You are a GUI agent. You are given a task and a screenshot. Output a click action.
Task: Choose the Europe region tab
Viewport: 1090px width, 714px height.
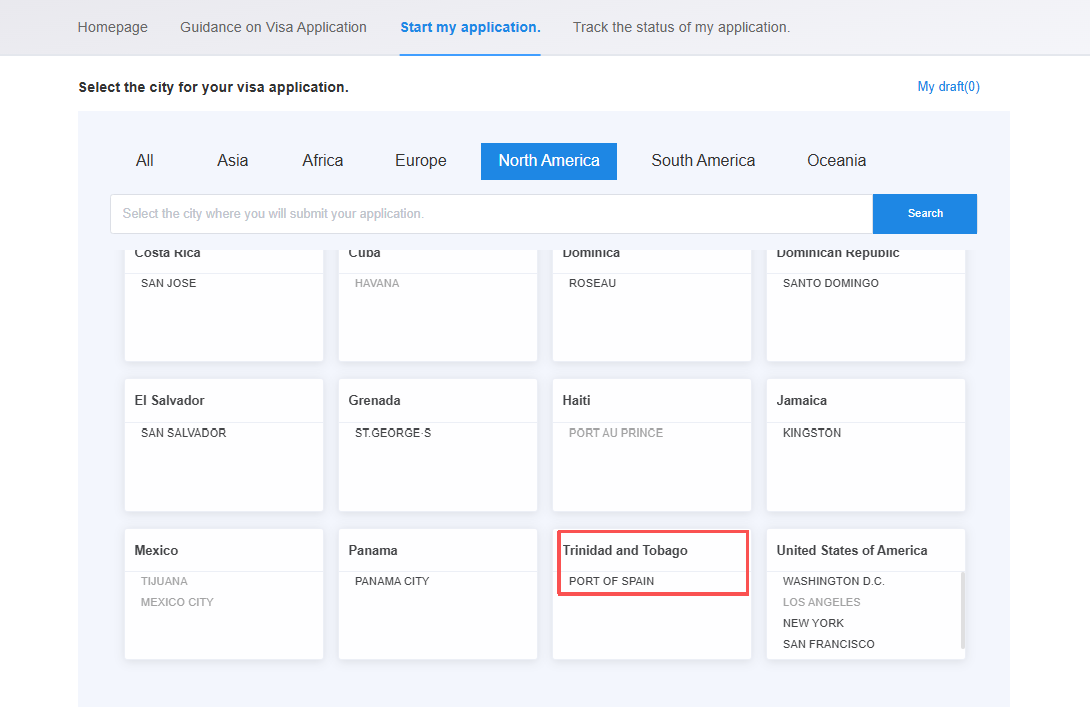click(x=421, y=161)
